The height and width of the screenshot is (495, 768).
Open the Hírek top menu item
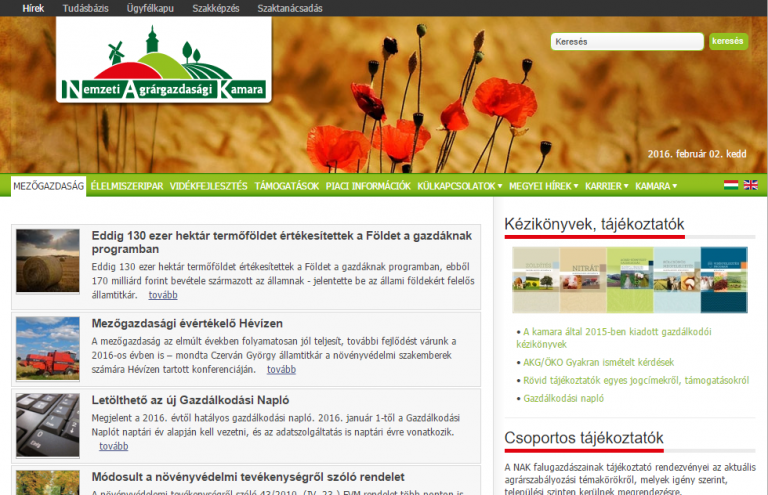[33, 8]
